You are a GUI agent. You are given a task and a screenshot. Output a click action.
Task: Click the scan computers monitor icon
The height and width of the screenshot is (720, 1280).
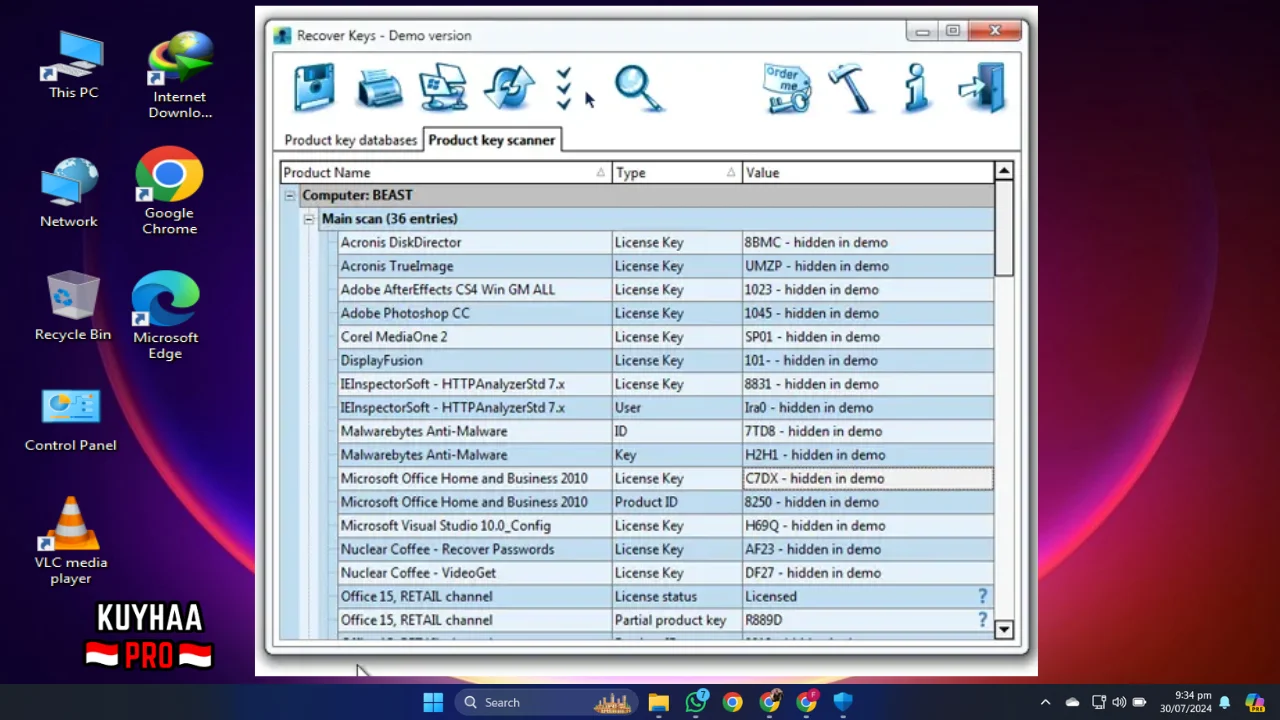tap(443, 88)
